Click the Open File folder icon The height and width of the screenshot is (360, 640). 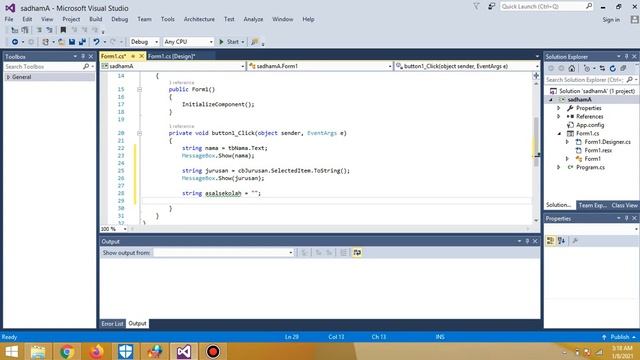[x=61, y=42]
